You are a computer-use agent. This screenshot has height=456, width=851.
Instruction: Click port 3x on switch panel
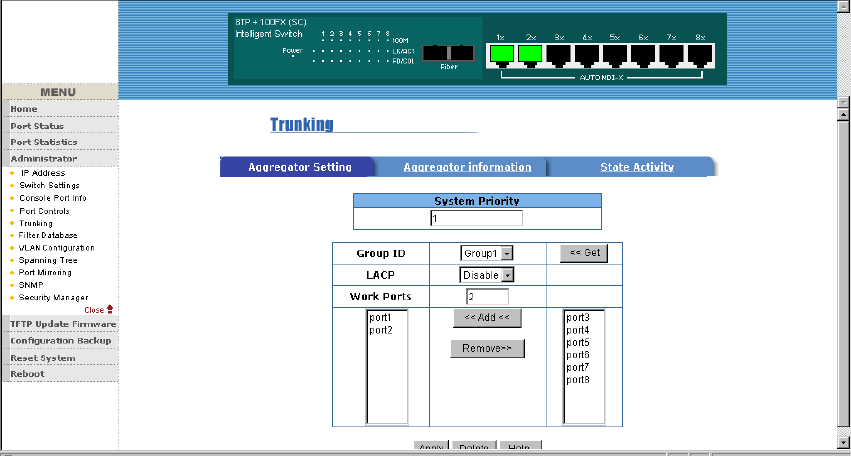(559, 54)
